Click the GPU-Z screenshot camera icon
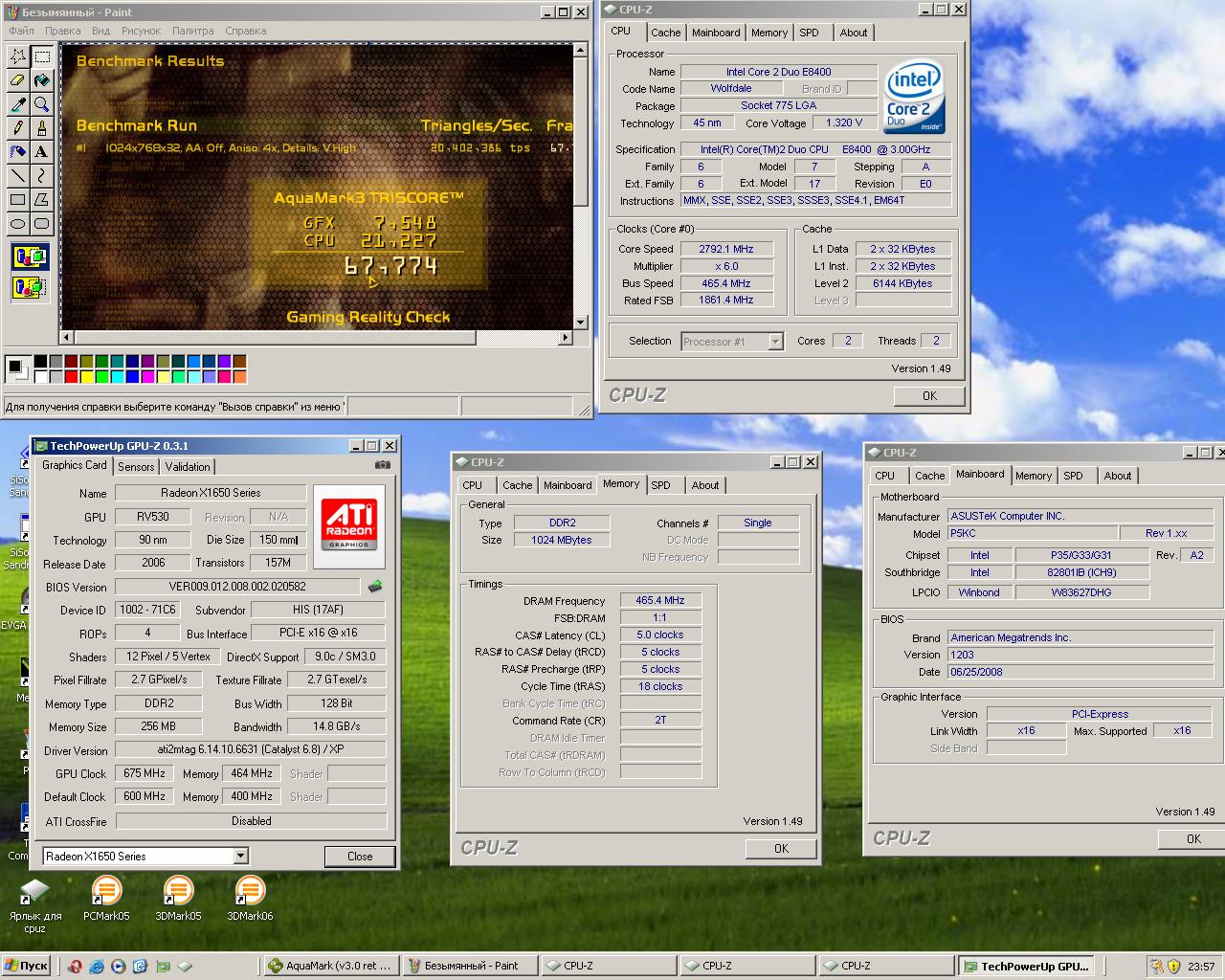Viewport: 1225px width, 980px height. point(383,465)
